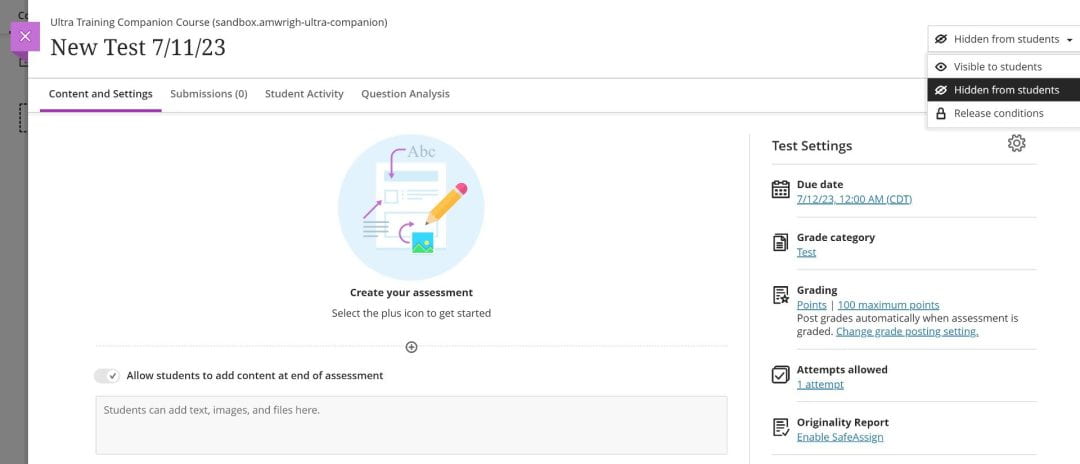
Task: Toggle allow students to add content switch
Action: click(107, 376)
